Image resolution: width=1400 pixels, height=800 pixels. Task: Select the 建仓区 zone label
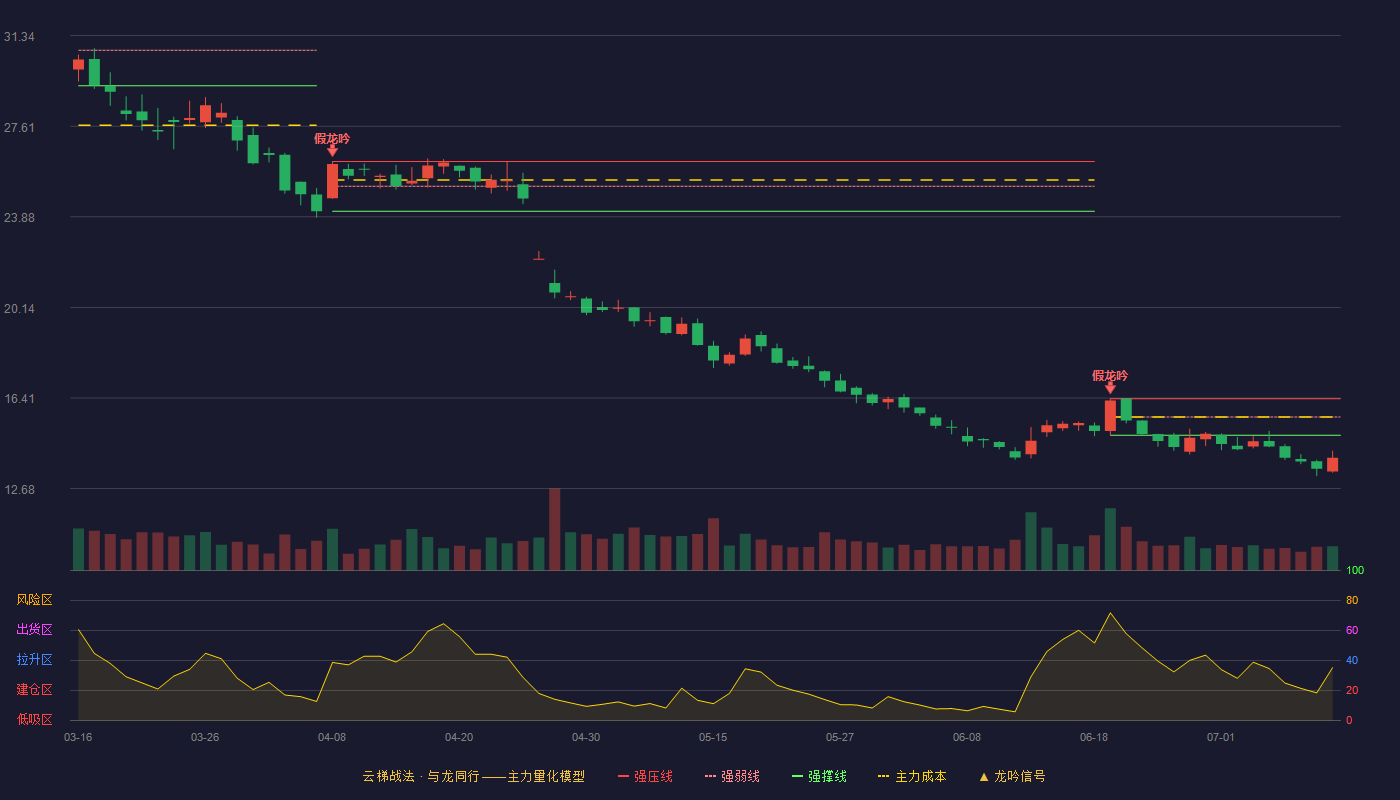pos(34,690)
